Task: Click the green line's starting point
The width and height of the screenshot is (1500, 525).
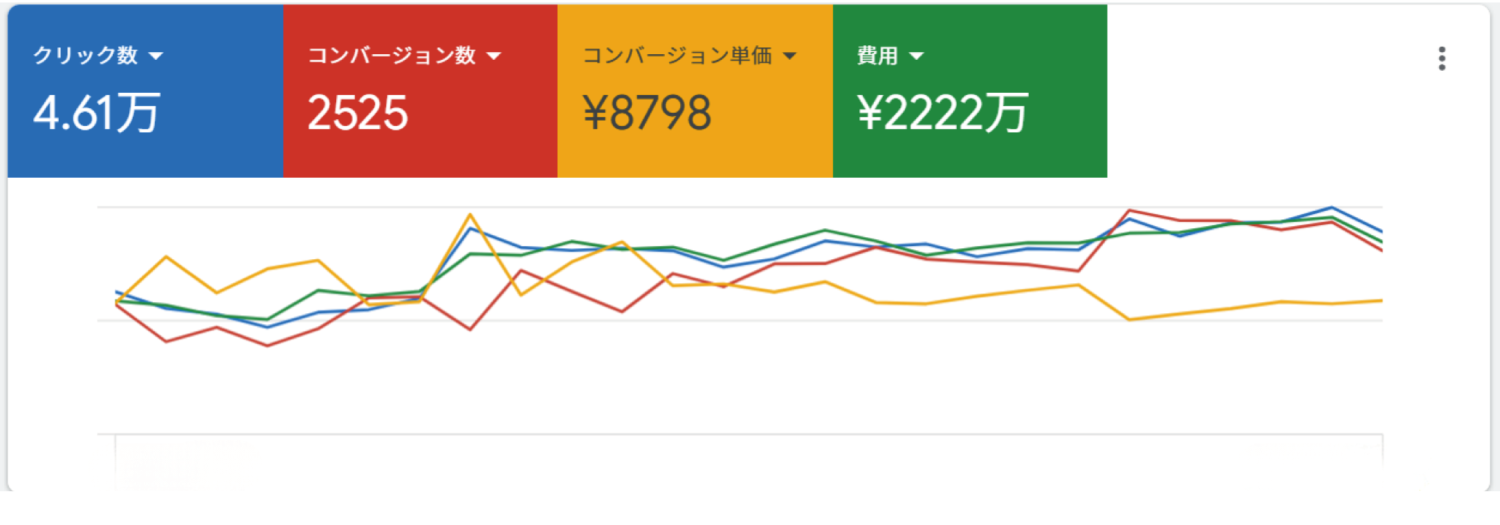Action: click(117, 301)
